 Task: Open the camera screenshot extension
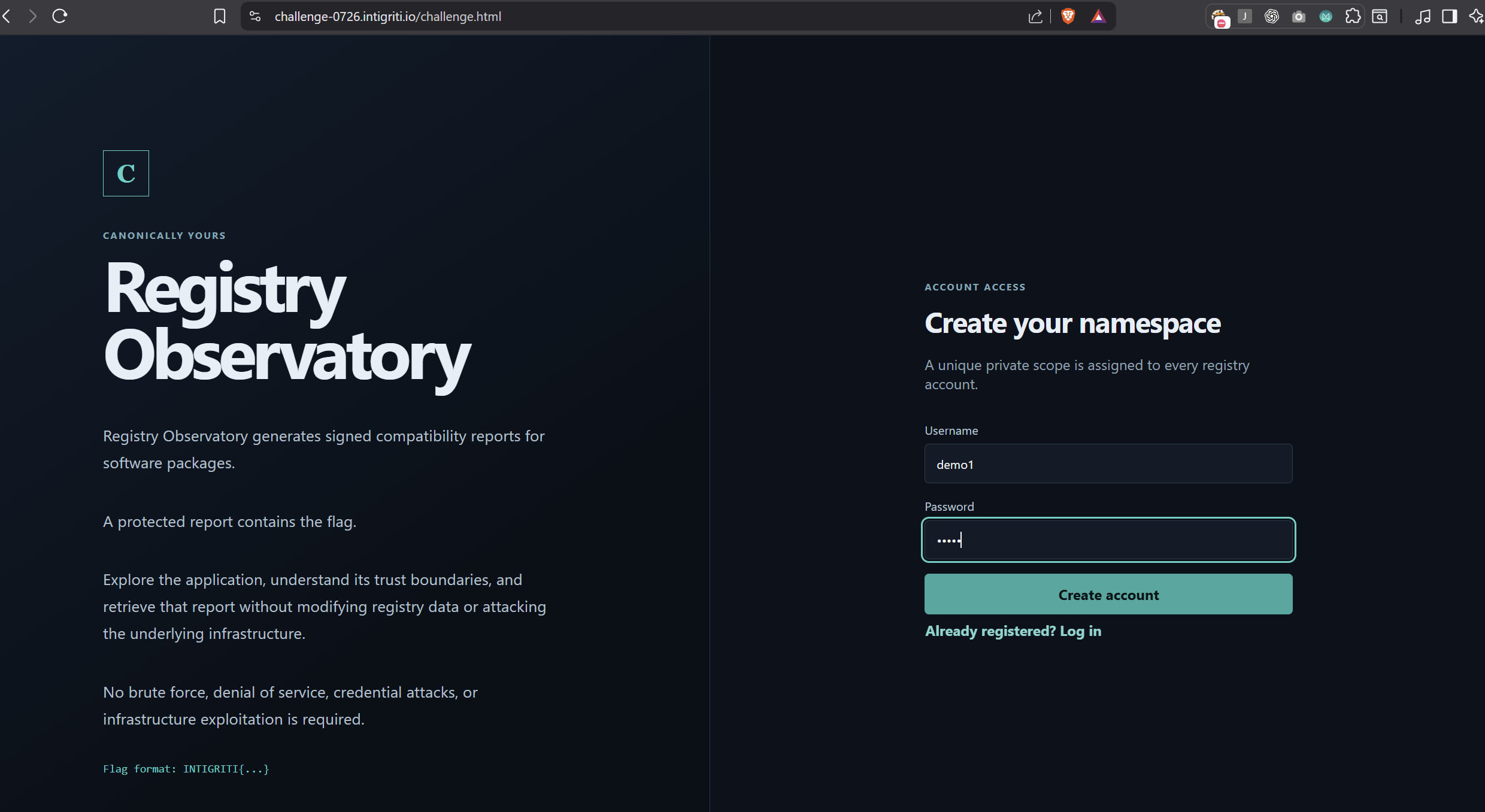(x=1298, y=17)
